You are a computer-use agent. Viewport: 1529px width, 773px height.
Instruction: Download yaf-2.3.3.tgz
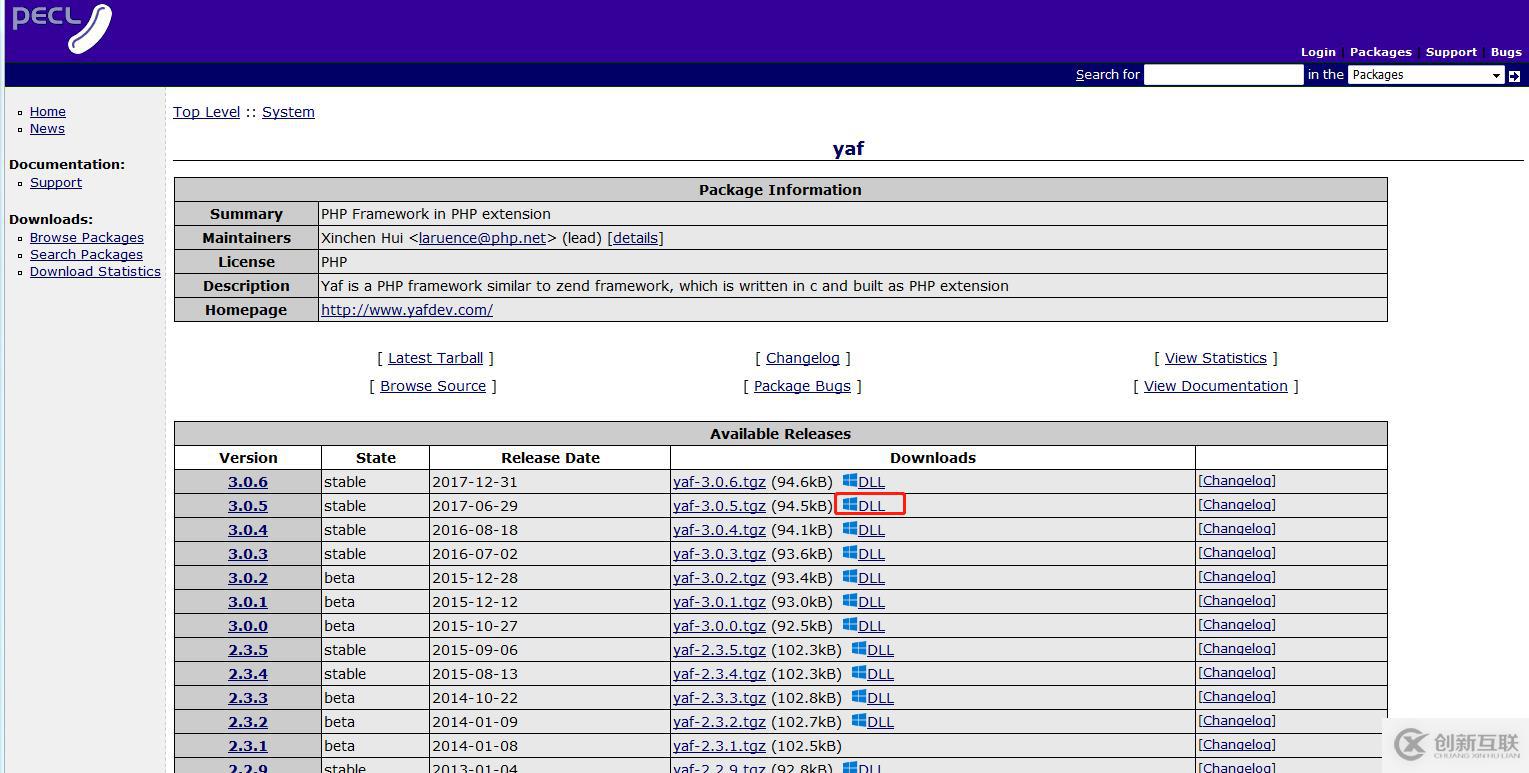(x=719, y=698)
